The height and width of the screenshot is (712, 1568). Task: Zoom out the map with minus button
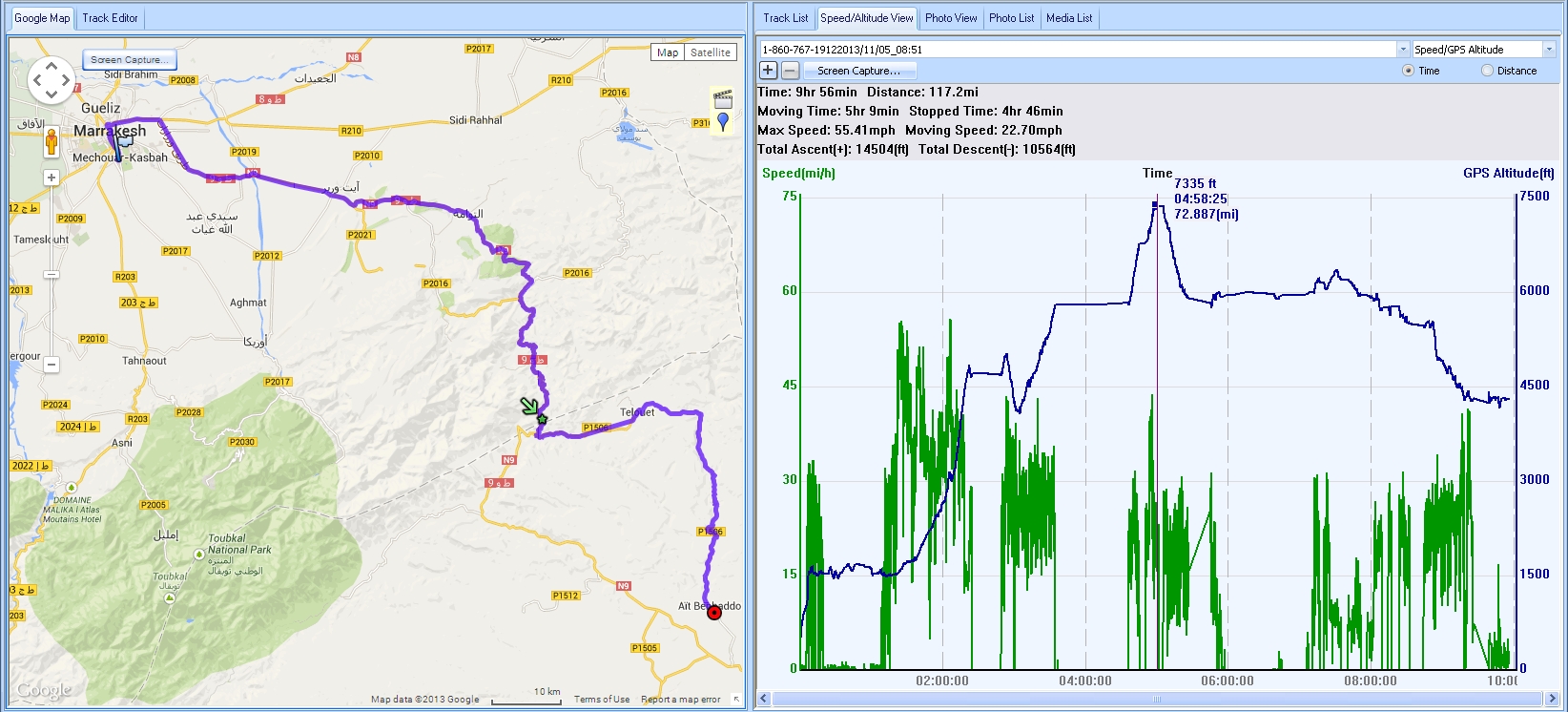(52, 365)
